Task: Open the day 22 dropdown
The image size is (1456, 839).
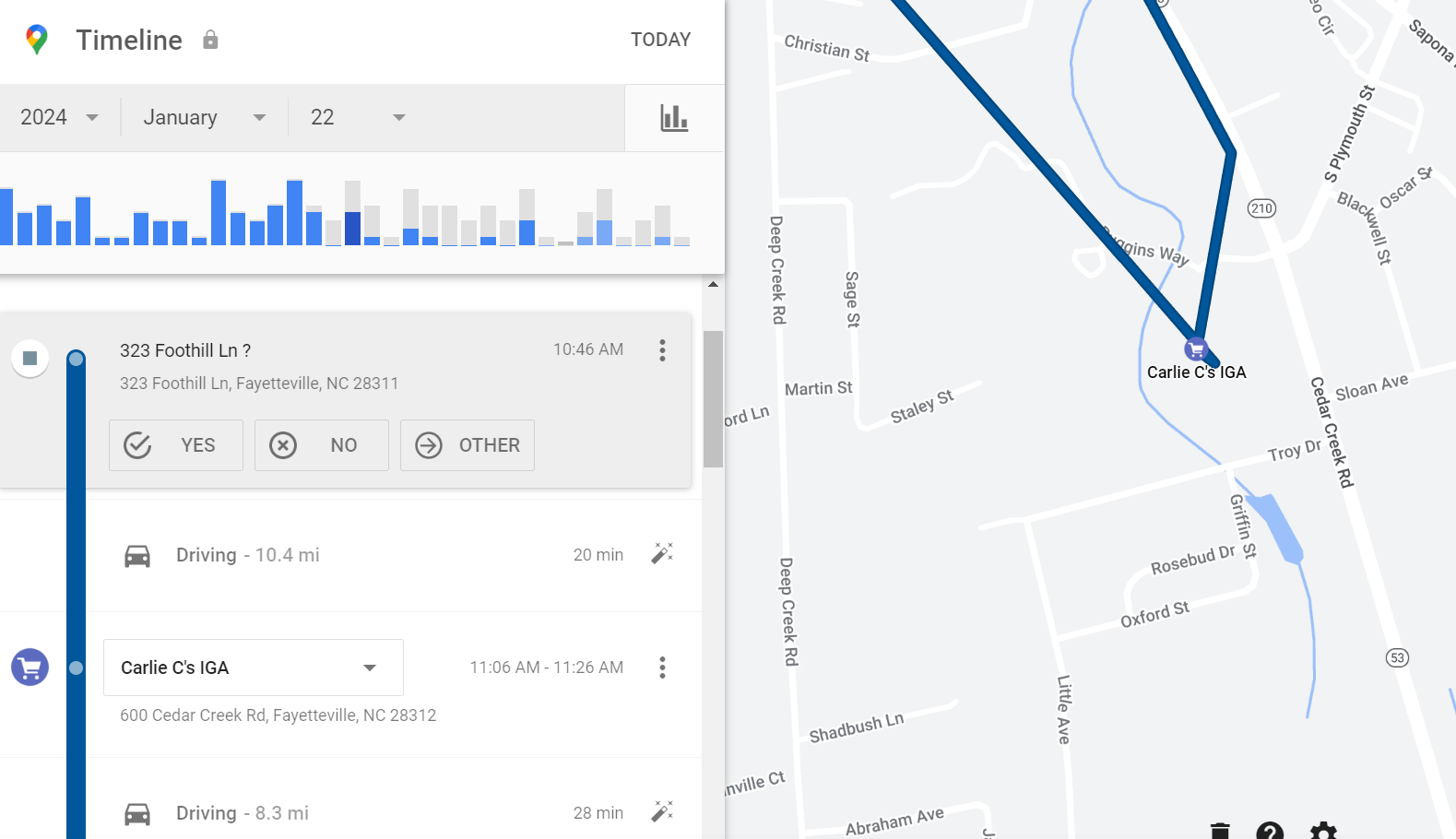Action: pyautogui.click(x=358, y=118)
